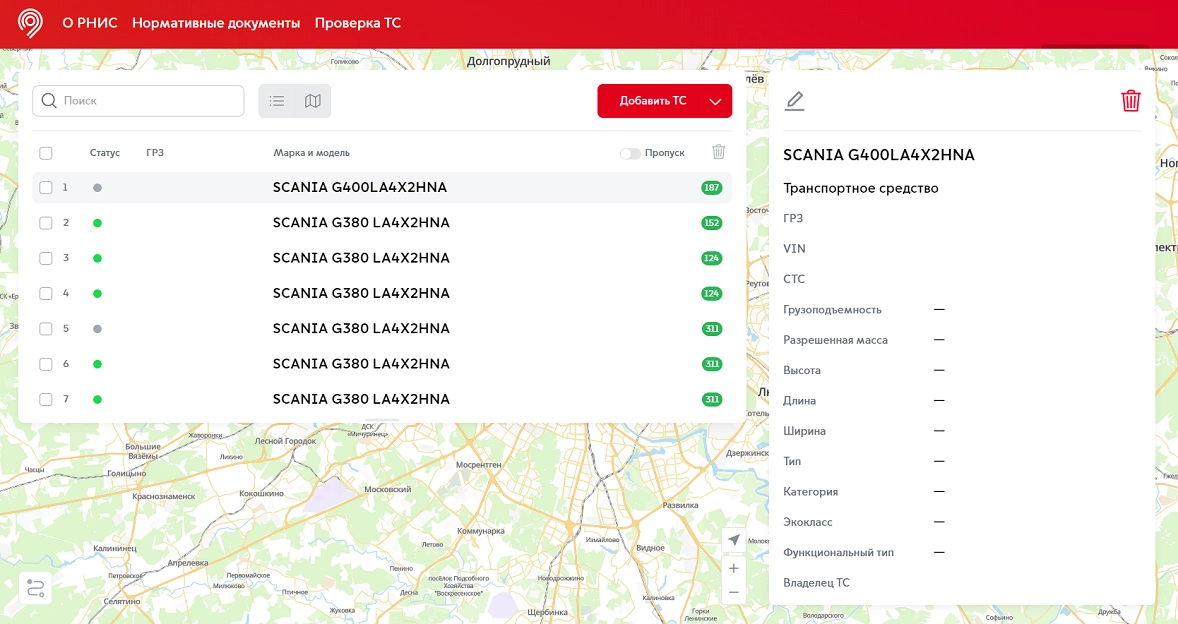This screenshot has height=624, width=1178.
Task: Click the Грузоподъемность field label
Action: (832, 309)
